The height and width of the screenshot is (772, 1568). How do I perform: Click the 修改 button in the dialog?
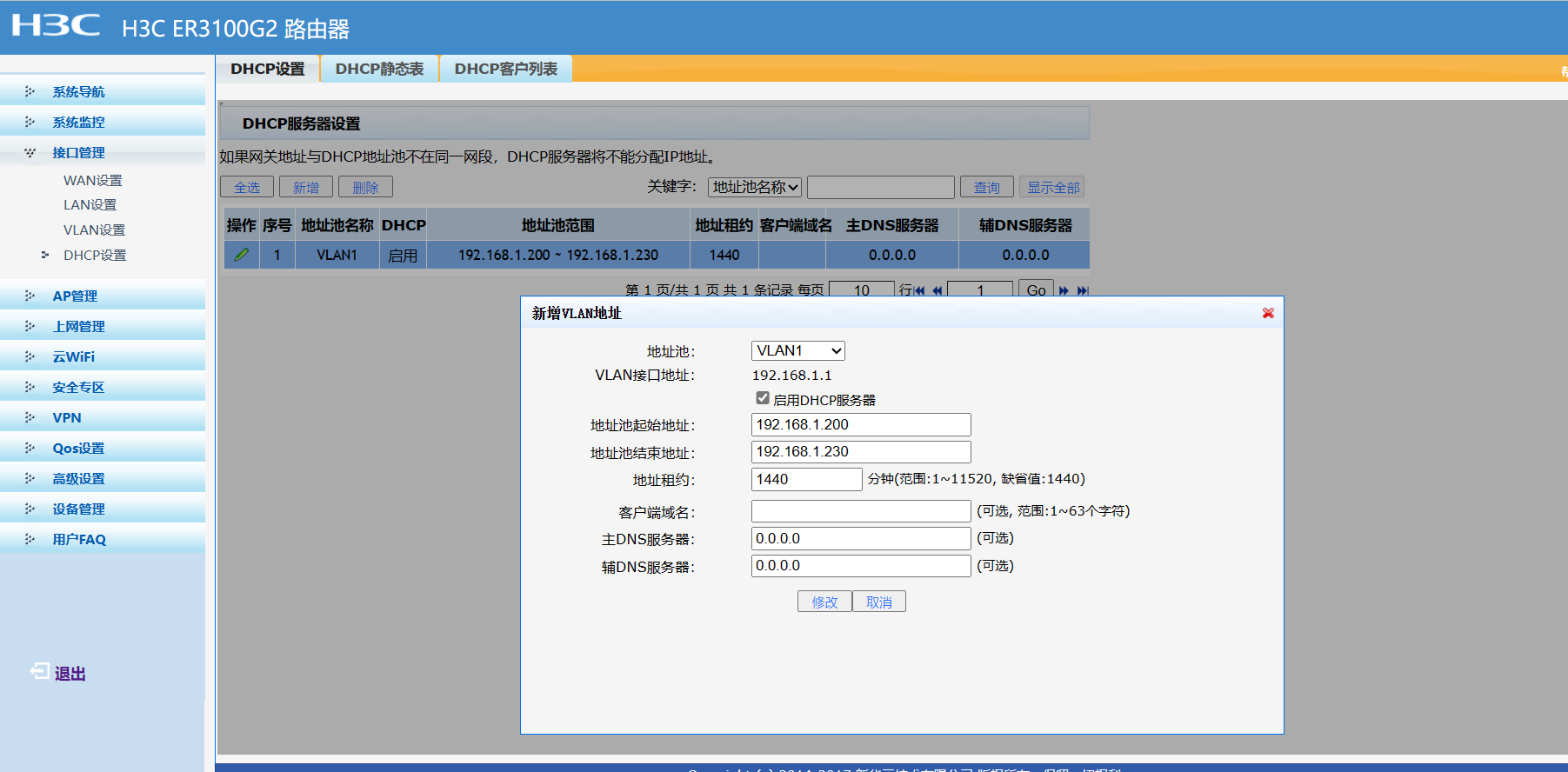(x=824, y=602)
